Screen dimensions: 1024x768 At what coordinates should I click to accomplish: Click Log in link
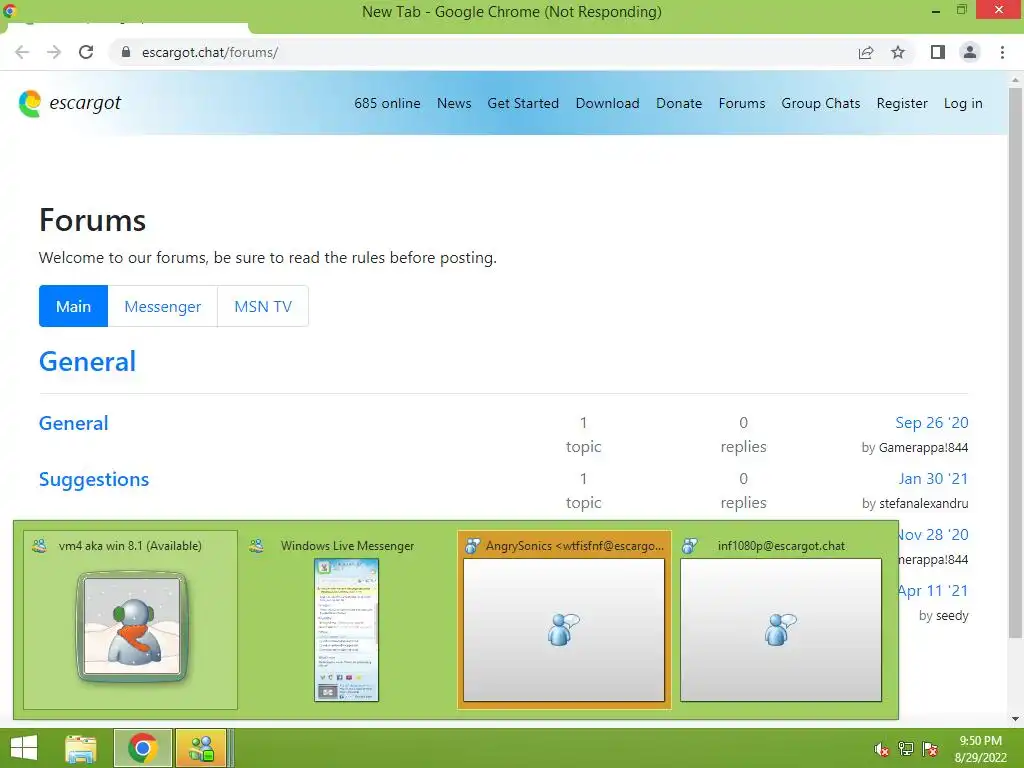click(x=963, y=103)
